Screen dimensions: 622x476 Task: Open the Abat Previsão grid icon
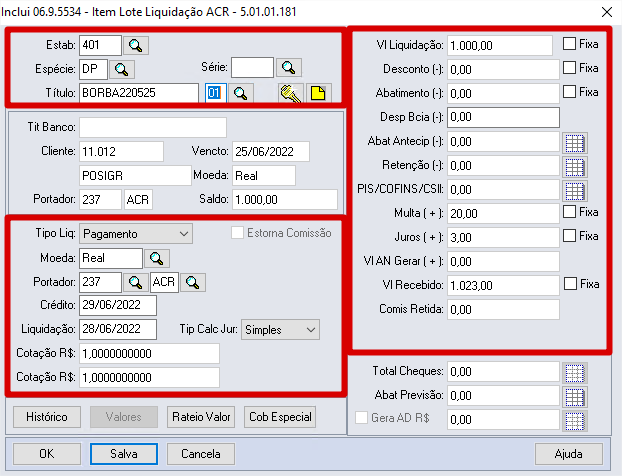(x=574, y=397)
